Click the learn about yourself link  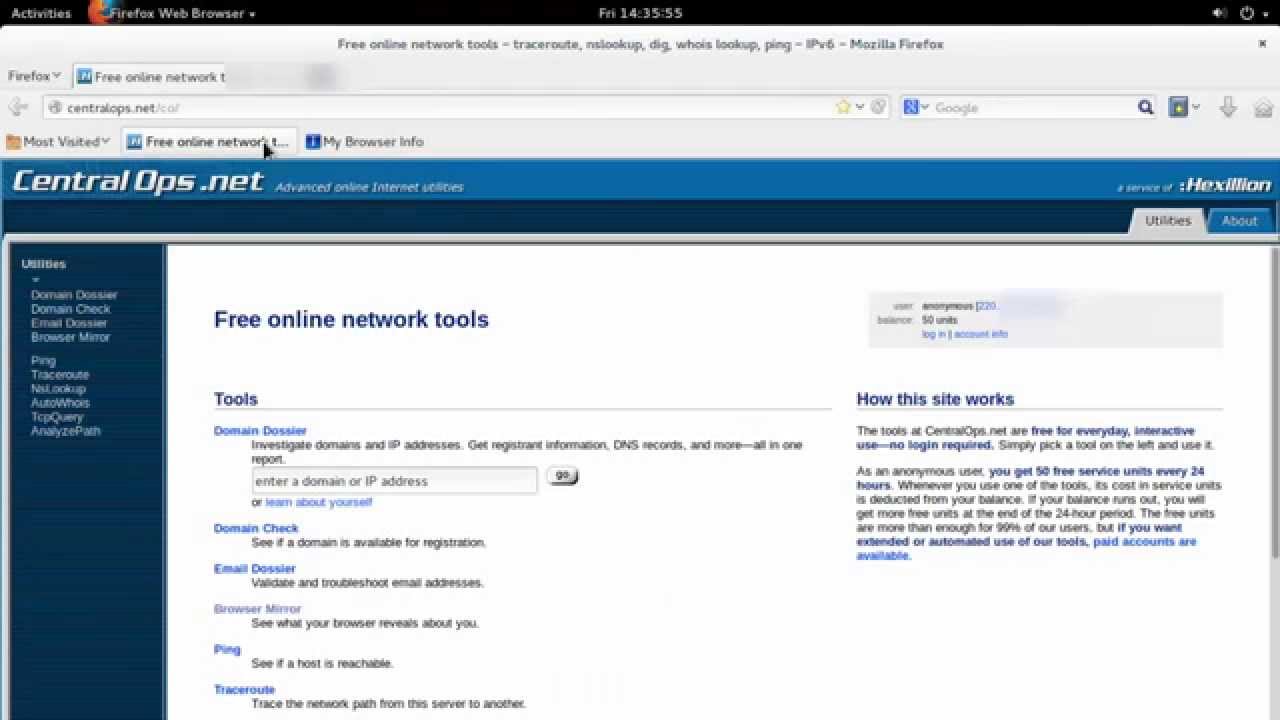(x=319, y=502)
